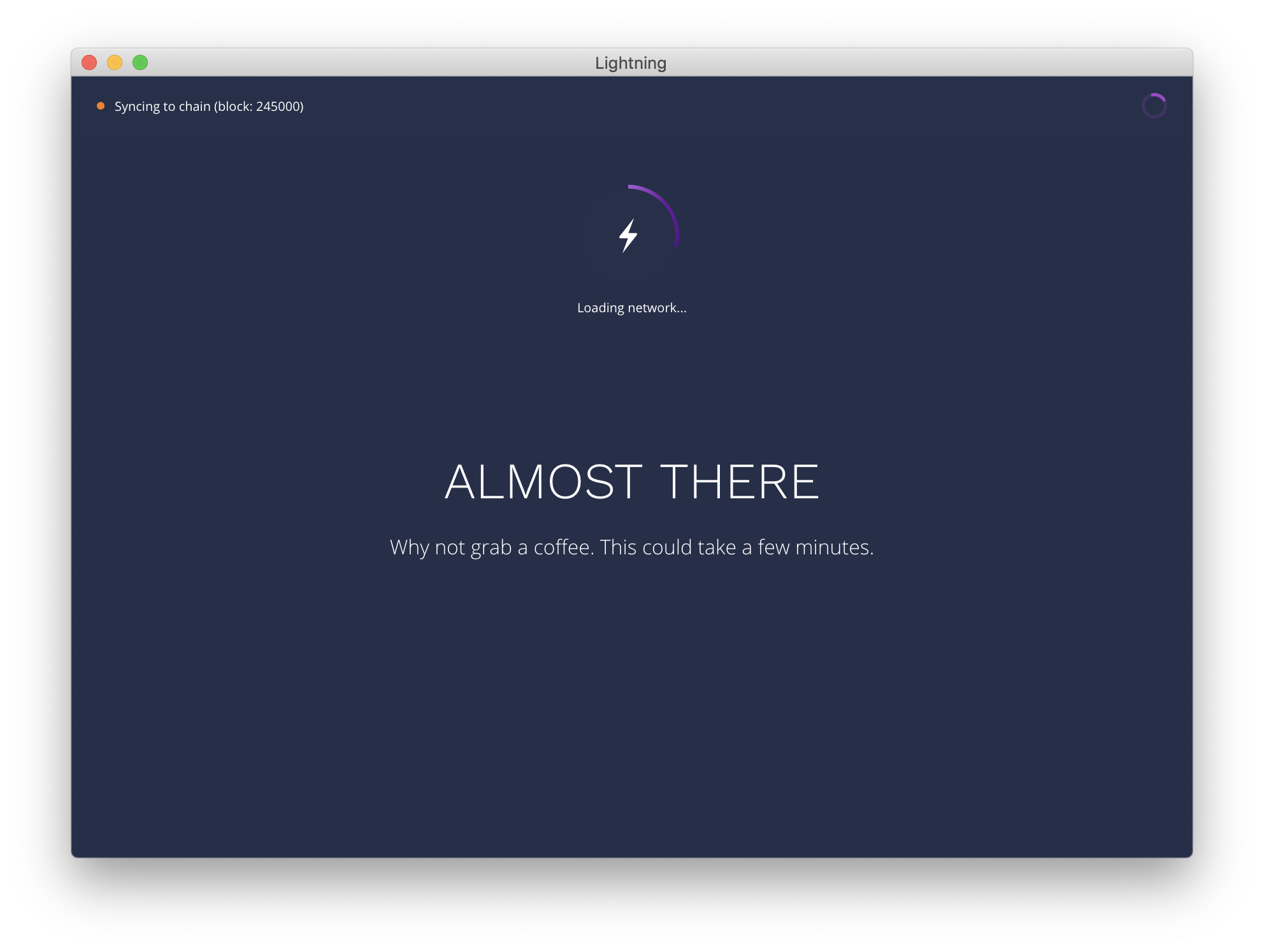Maximize the Lightning window with green button

[x=140, y=62]
